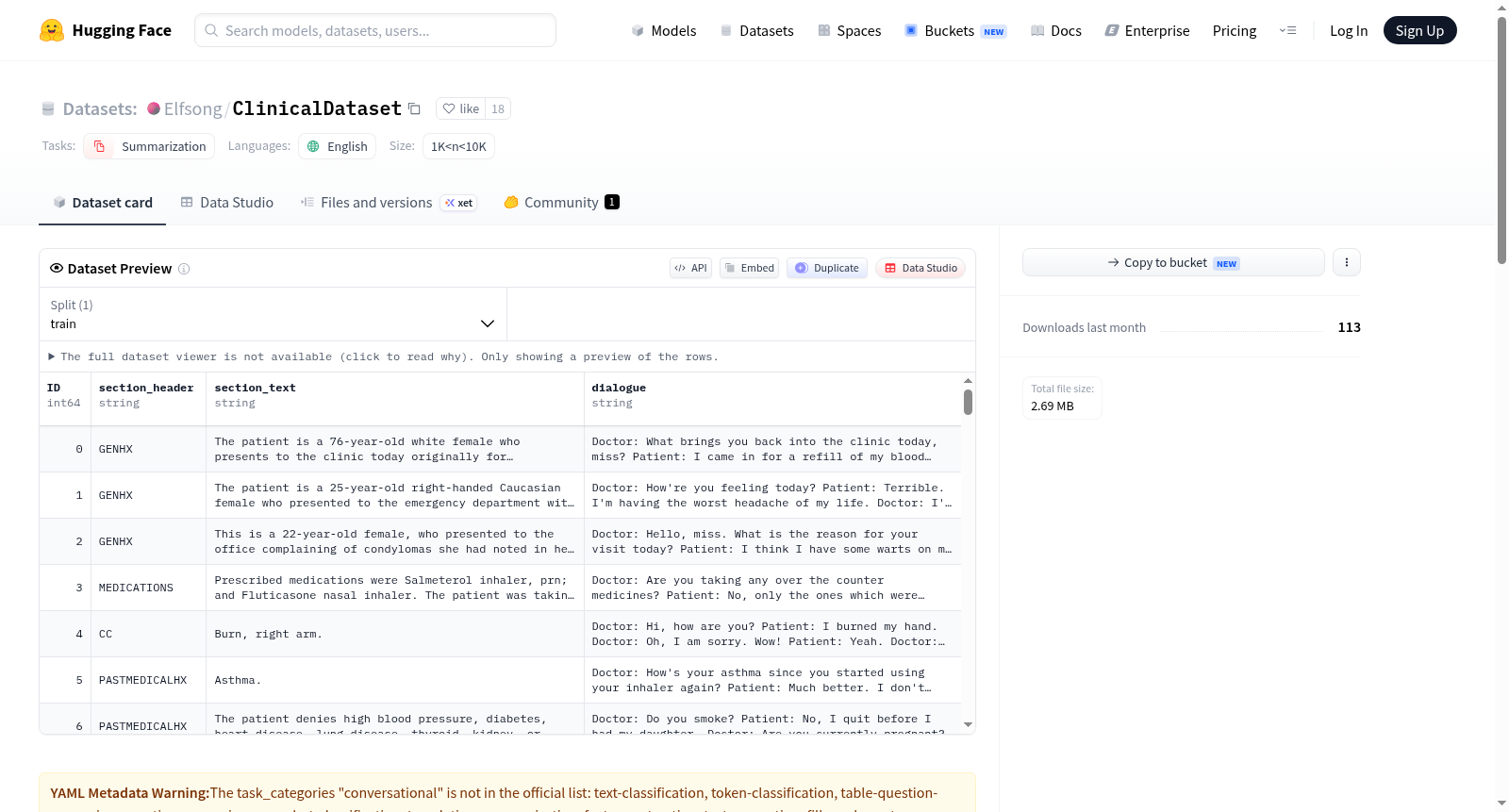Open the Files and versions tab
Screen dimensions: 1509x812
pyautogui.click(x=388, y=202)
